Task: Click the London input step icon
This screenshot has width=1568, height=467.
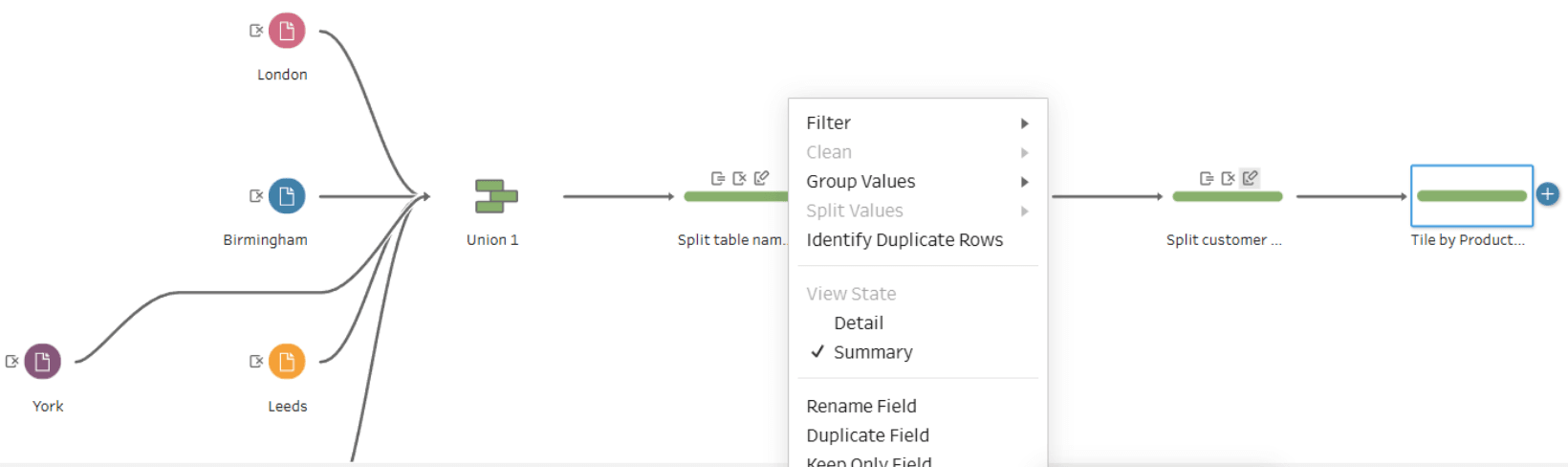Action: click(287, 31)
